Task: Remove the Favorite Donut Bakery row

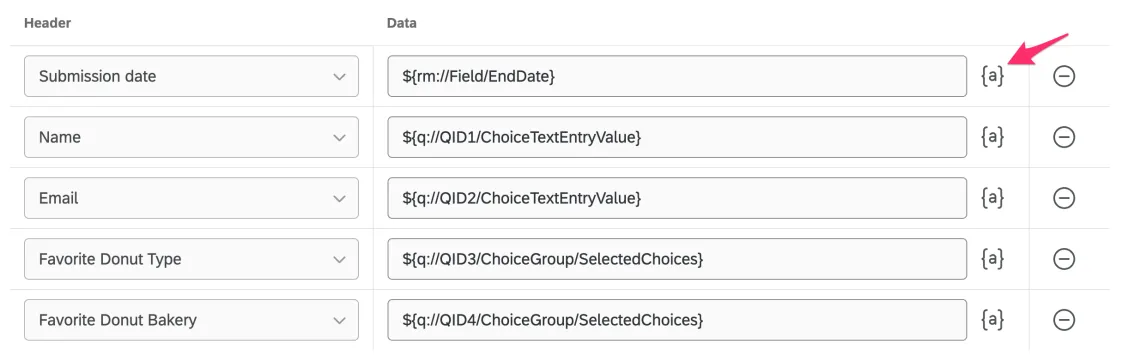Action: (x=1064, y=320)
